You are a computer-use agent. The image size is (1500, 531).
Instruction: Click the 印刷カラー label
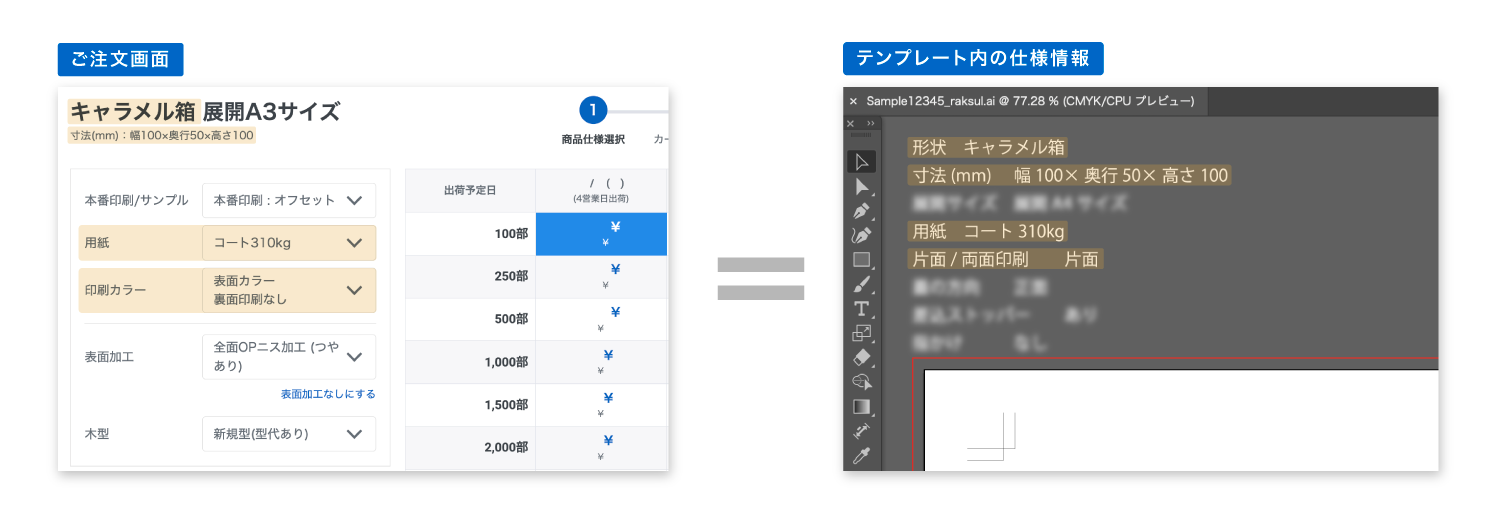click(x=116, y=291)
